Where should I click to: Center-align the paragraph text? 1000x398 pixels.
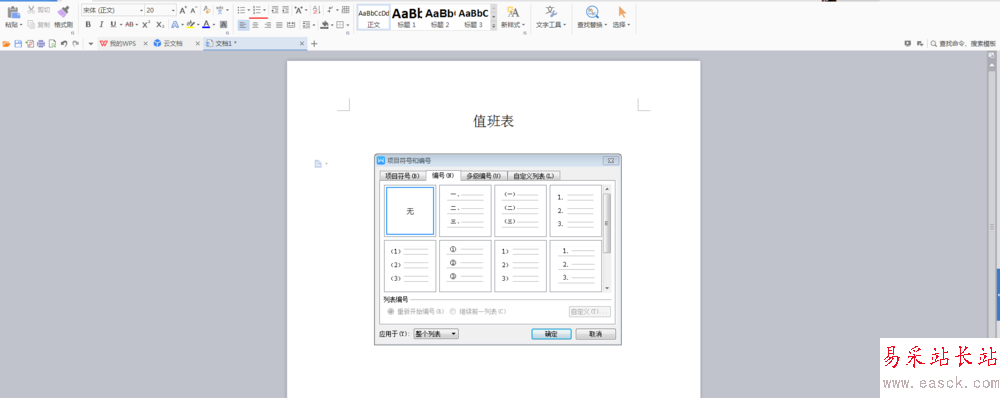[x=255, y=25]
